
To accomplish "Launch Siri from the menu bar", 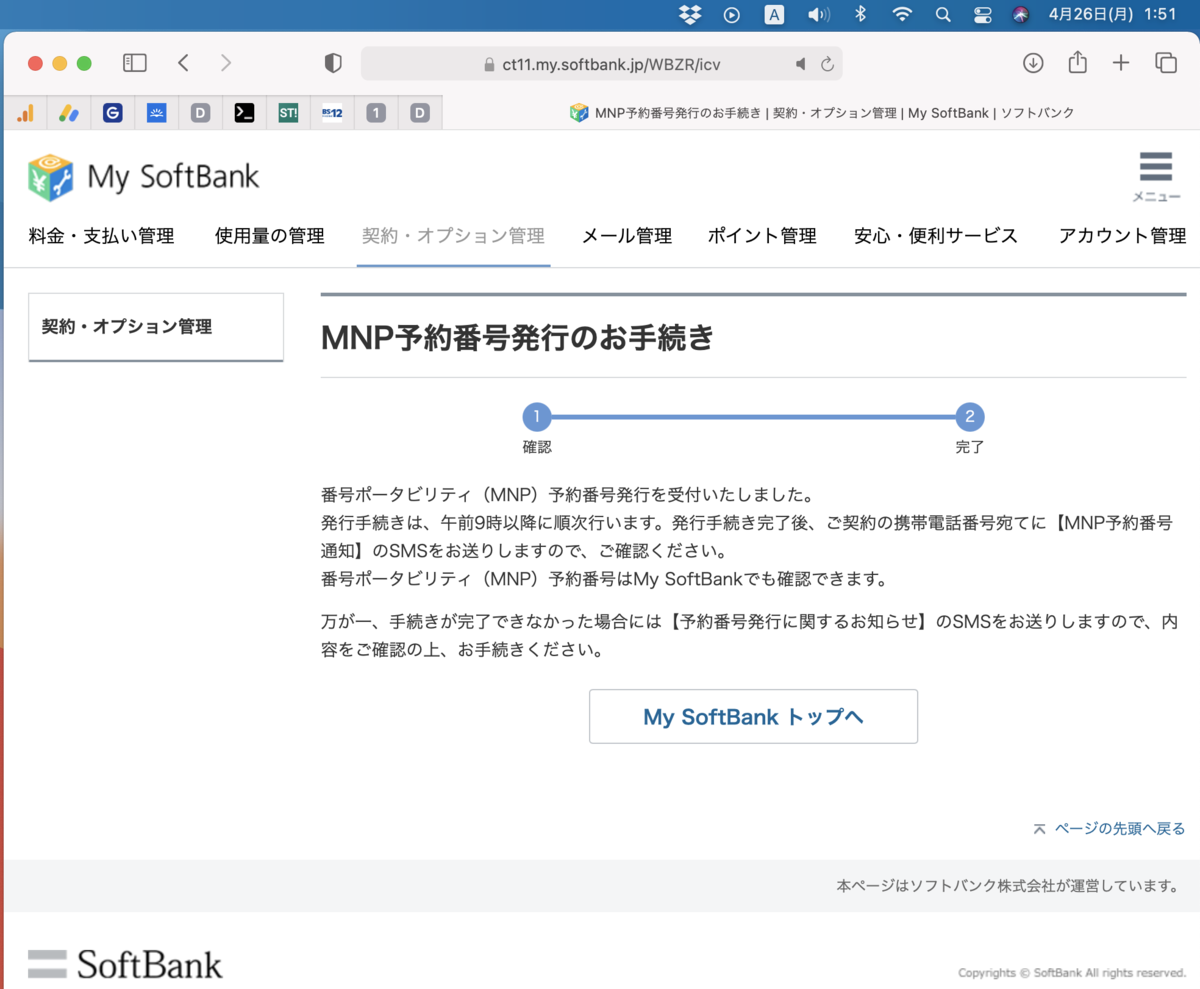I will point(1020,14).
